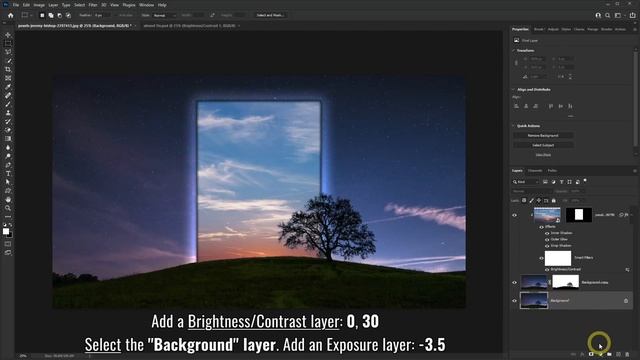Click the Intersect with Selection icon
The width and height of the screenshot is (640, 360).
click(68, 15)
